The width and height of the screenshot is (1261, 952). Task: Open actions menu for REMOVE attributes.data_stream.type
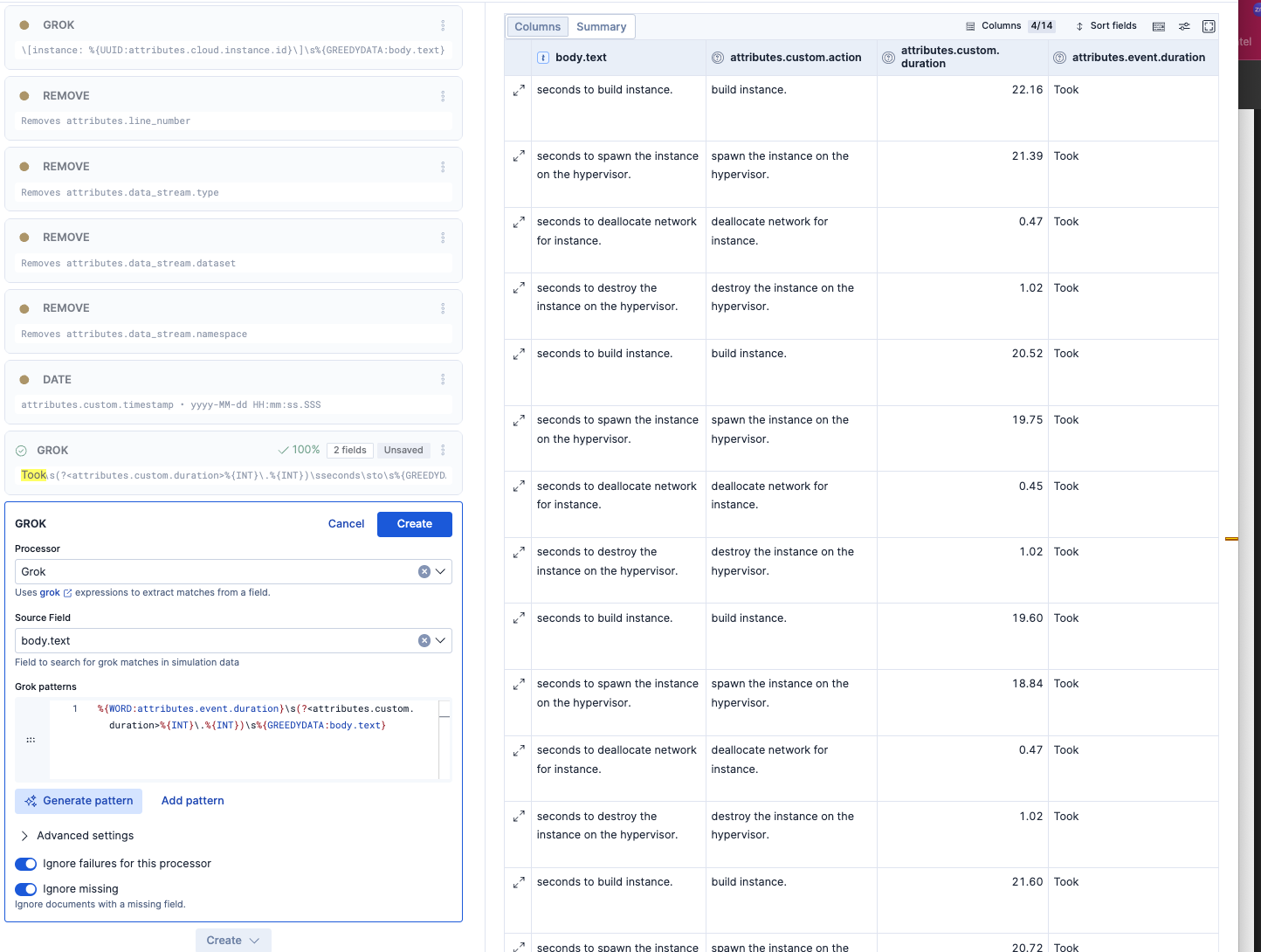tap(443, 167)
